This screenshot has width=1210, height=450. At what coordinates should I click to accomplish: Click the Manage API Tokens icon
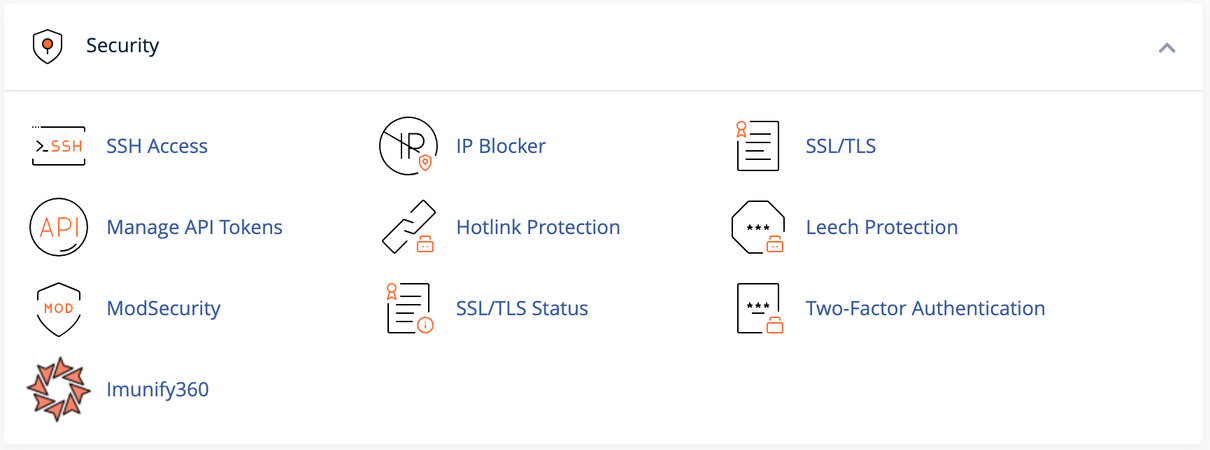pyautogui.click(x=59, y=228)
